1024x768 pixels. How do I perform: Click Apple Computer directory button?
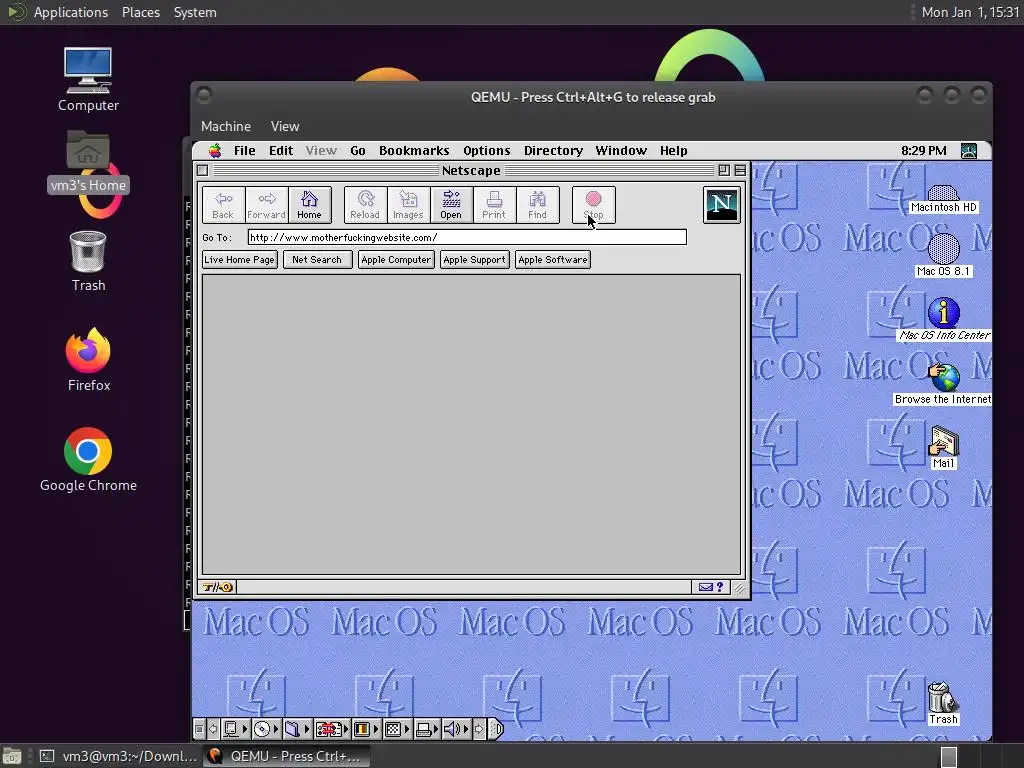pos(396,260)
